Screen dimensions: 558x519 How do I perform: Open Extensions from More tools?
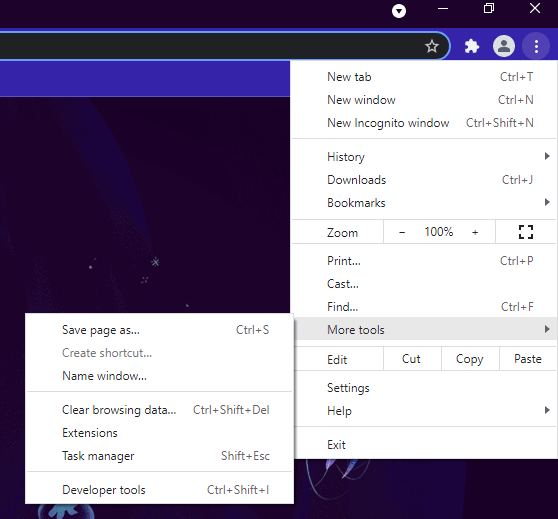pyautogui.click(x=159, y=433)
